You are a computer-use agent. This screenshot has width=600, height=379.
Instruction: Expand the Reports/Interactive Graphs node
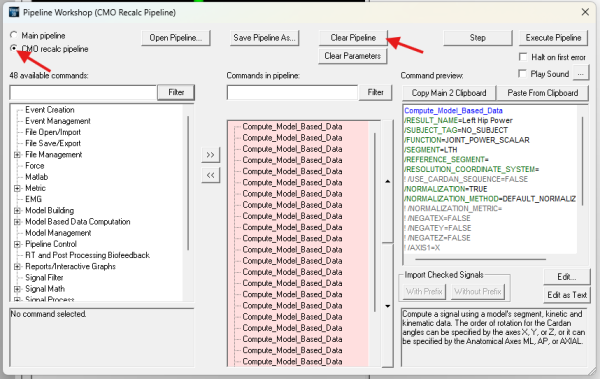(x=17, y=266)
